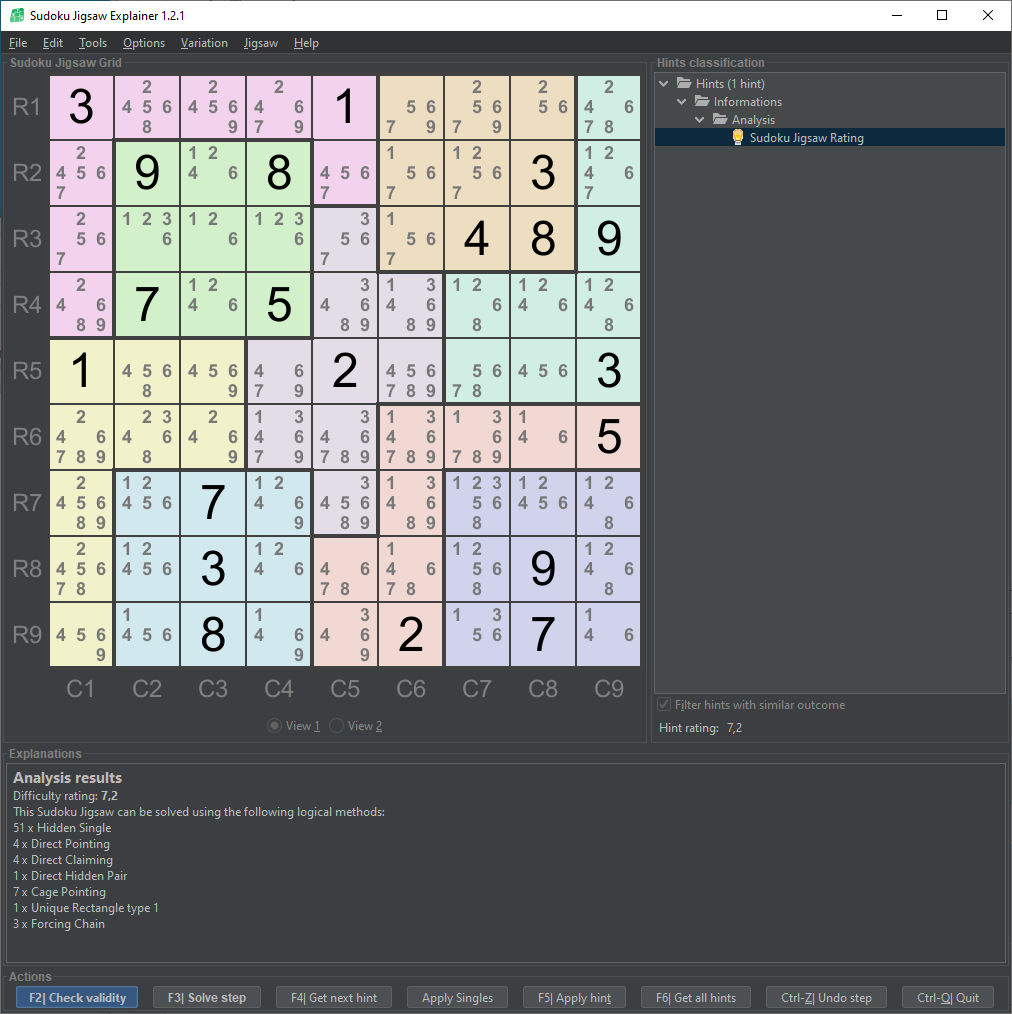Click the 'Hint rating: 7,2' text
Viewport: 1012px width, 1014px height.
(x=700, y=728)
